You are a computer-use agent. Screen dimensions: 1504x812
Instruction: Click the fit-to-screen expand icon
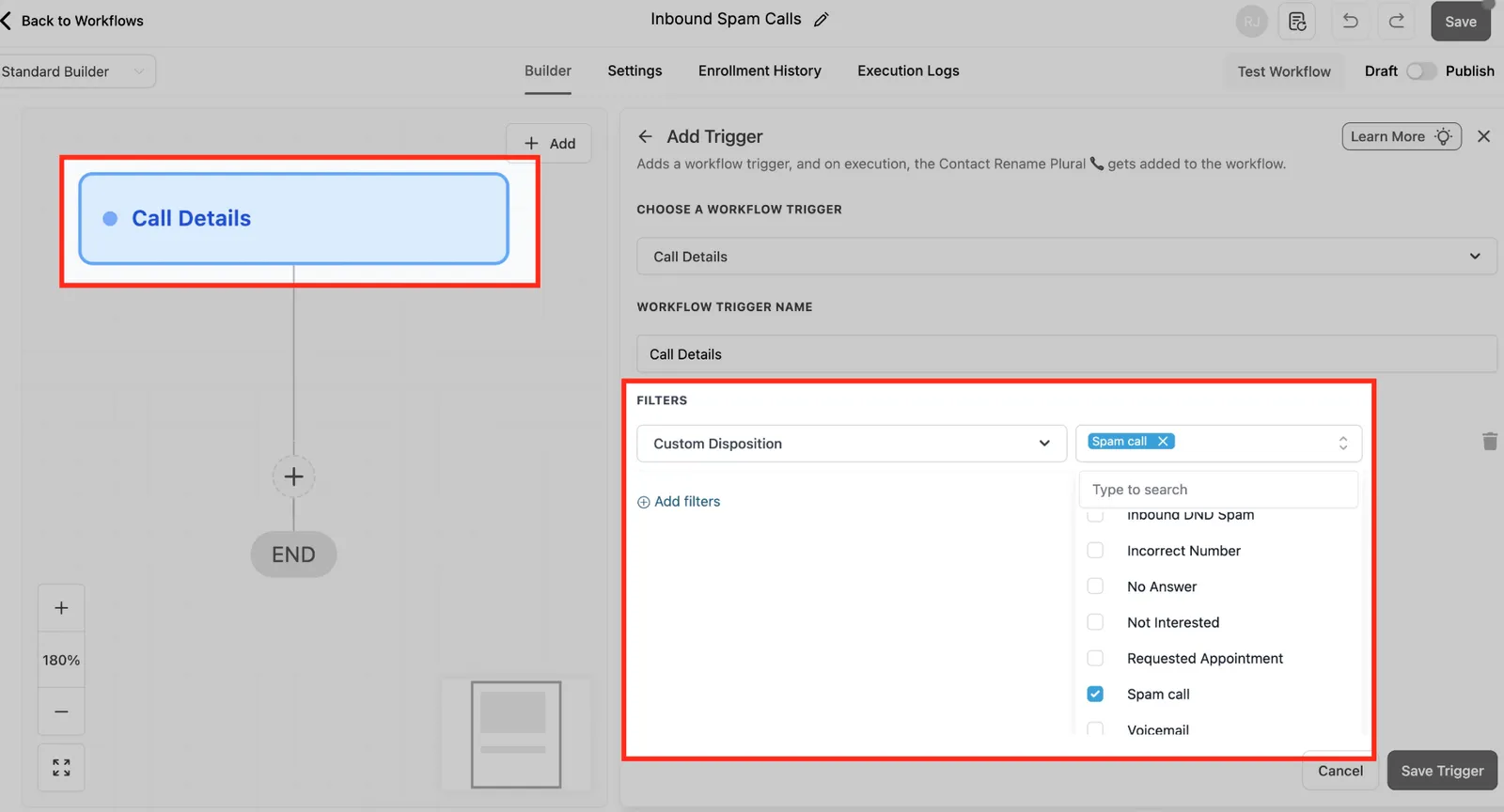(61, 768)
